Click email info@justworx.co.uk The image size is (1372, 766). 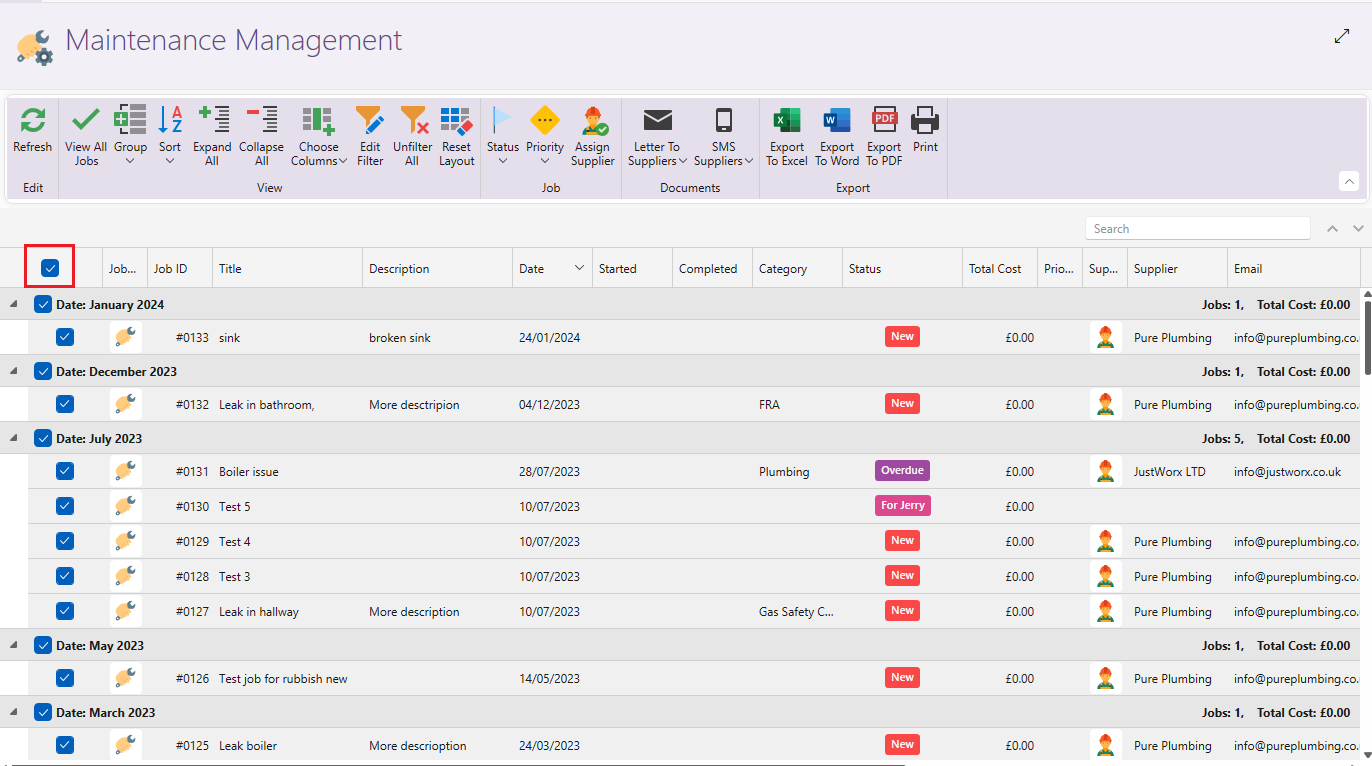(1287, 471)
